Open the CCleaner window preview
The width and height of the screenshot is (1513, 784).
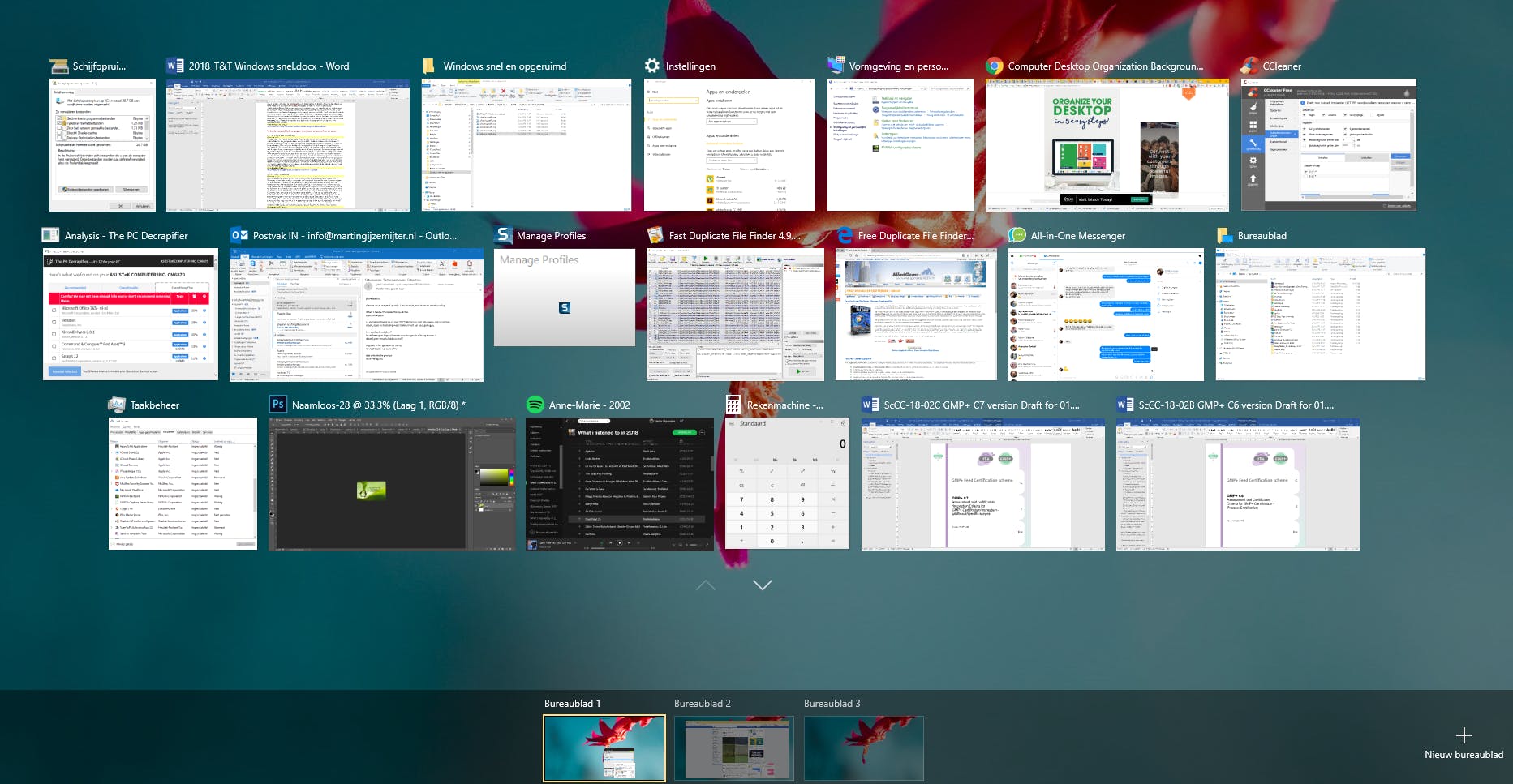click(x=1329, y=145)
